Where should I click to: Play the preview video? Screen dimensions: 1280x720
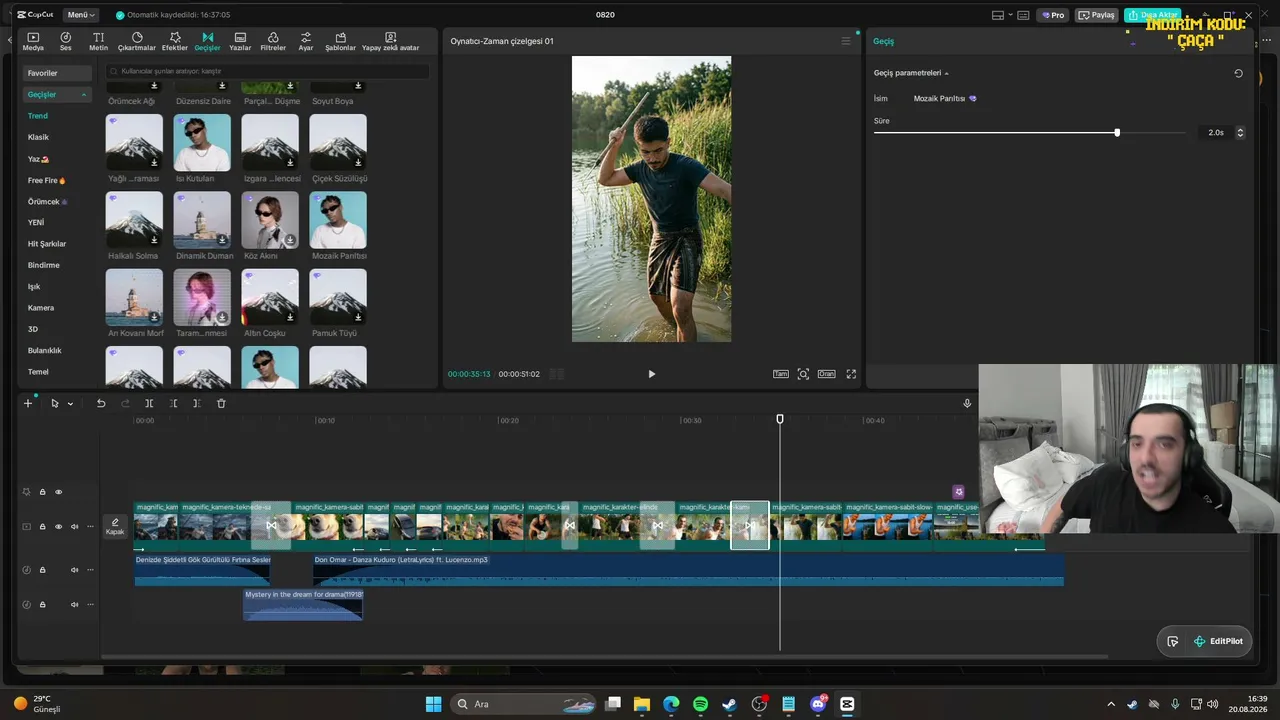[x=651, y=374]
